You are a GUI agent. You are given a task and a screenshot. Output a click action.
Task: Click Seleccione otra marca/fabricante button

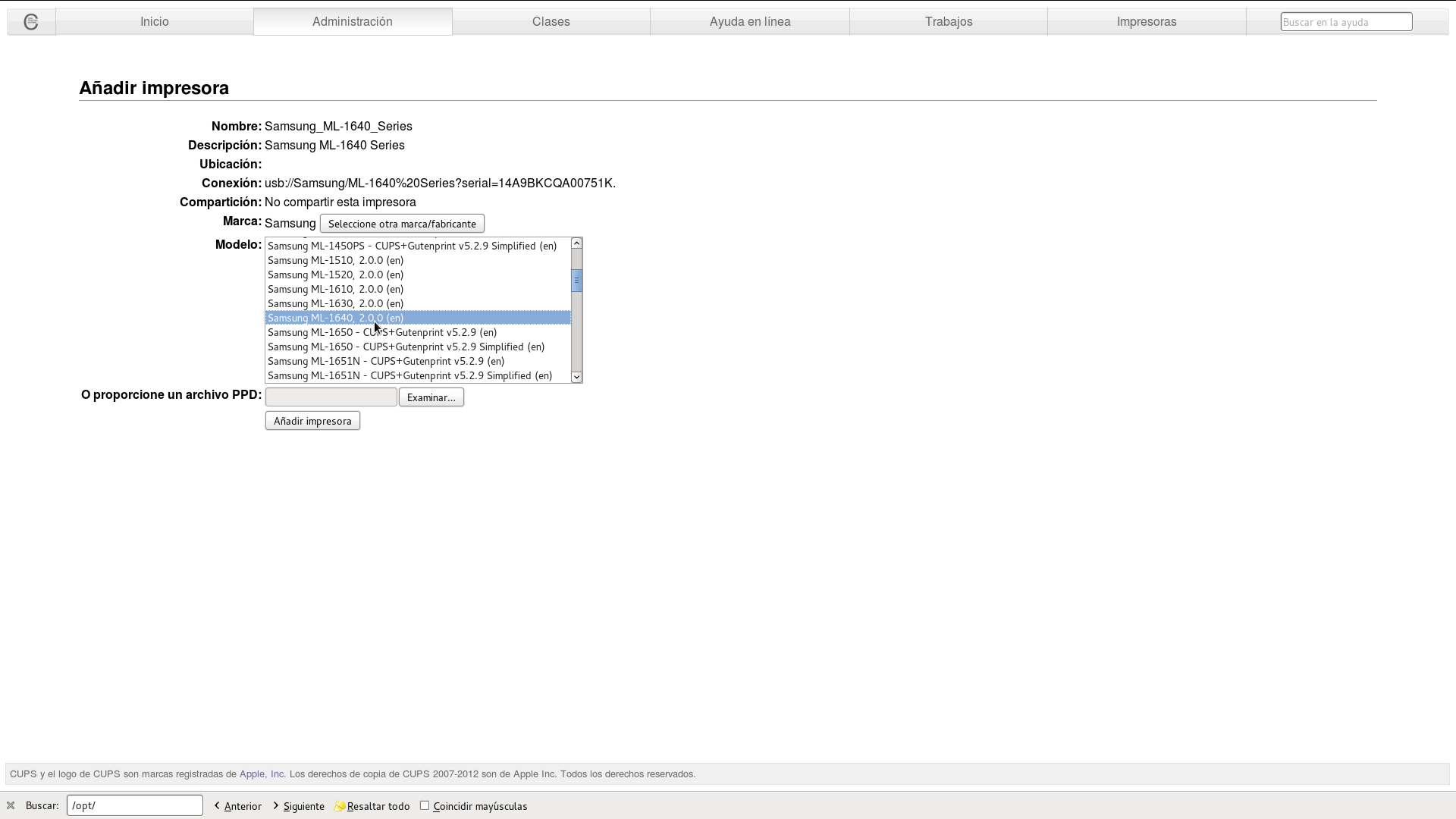(402, 224)
